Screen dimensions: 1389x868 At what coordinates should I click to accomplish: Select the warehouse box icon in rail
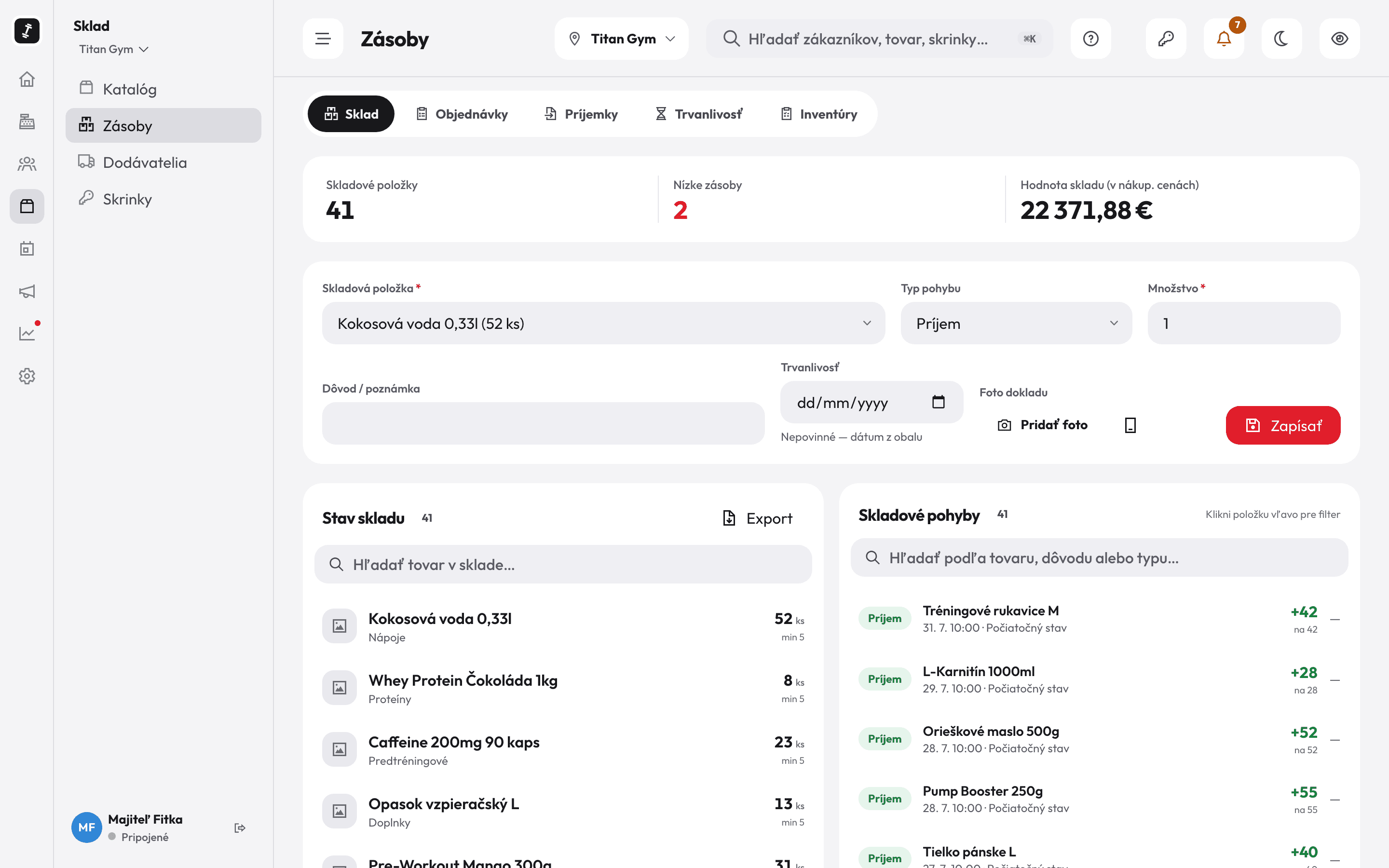click(27, 206)
